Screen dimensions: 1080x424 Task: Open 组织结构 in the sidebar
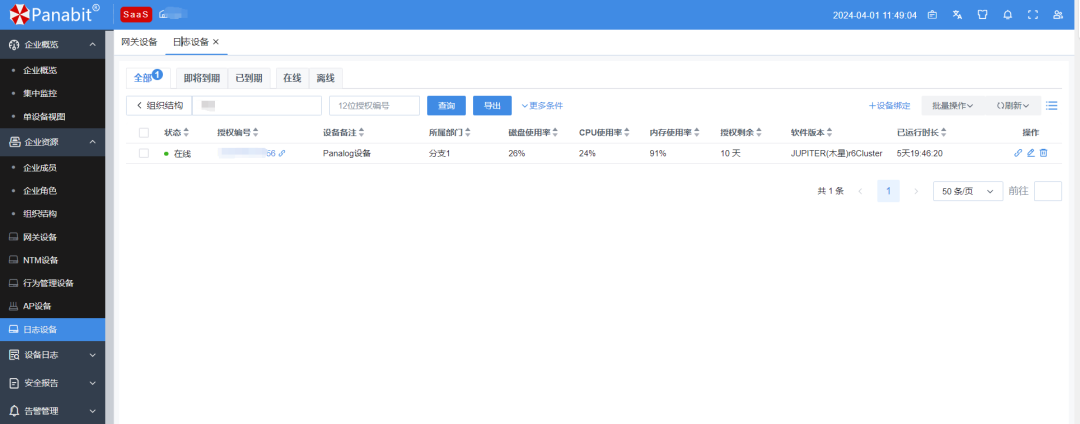(52, 214)
